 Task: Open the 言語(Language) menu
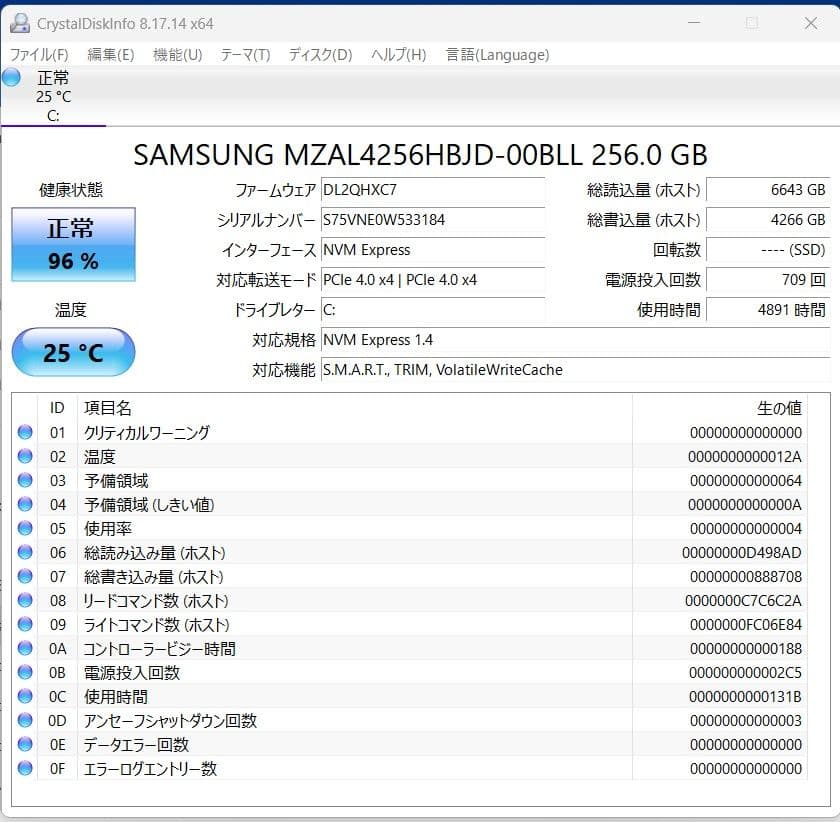496,55
